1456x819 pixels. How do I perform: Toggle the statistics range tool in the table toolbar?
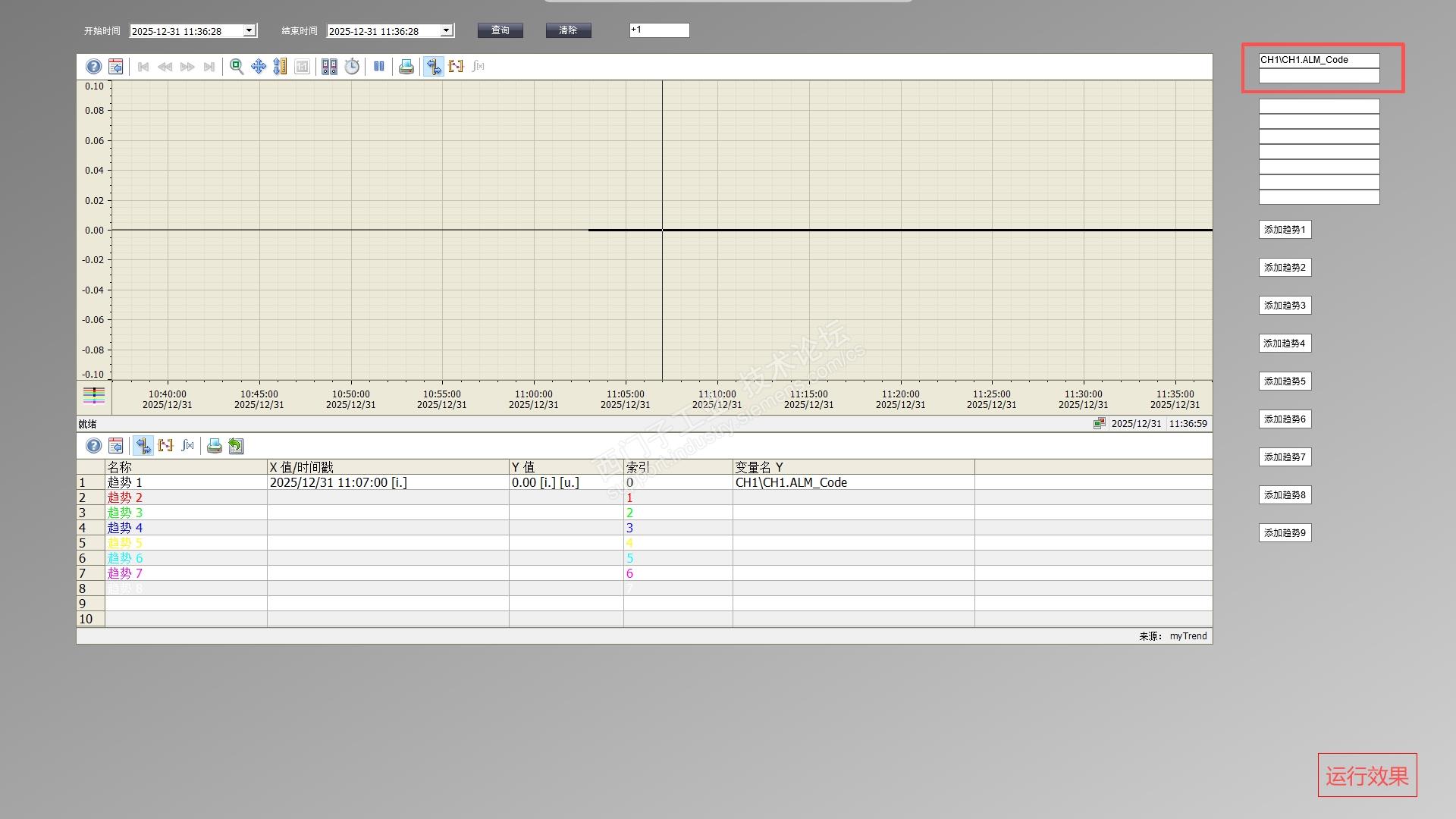(x=165, y=446)
